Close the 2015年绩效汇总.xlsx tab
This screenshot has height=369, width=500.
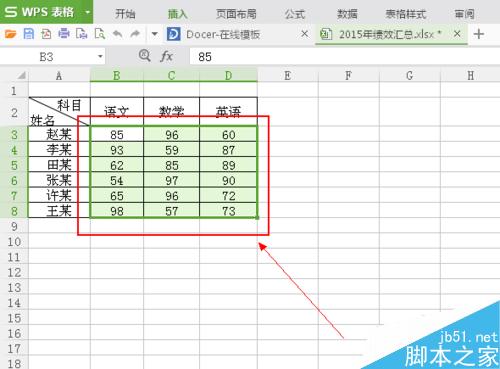coord(457,34)
